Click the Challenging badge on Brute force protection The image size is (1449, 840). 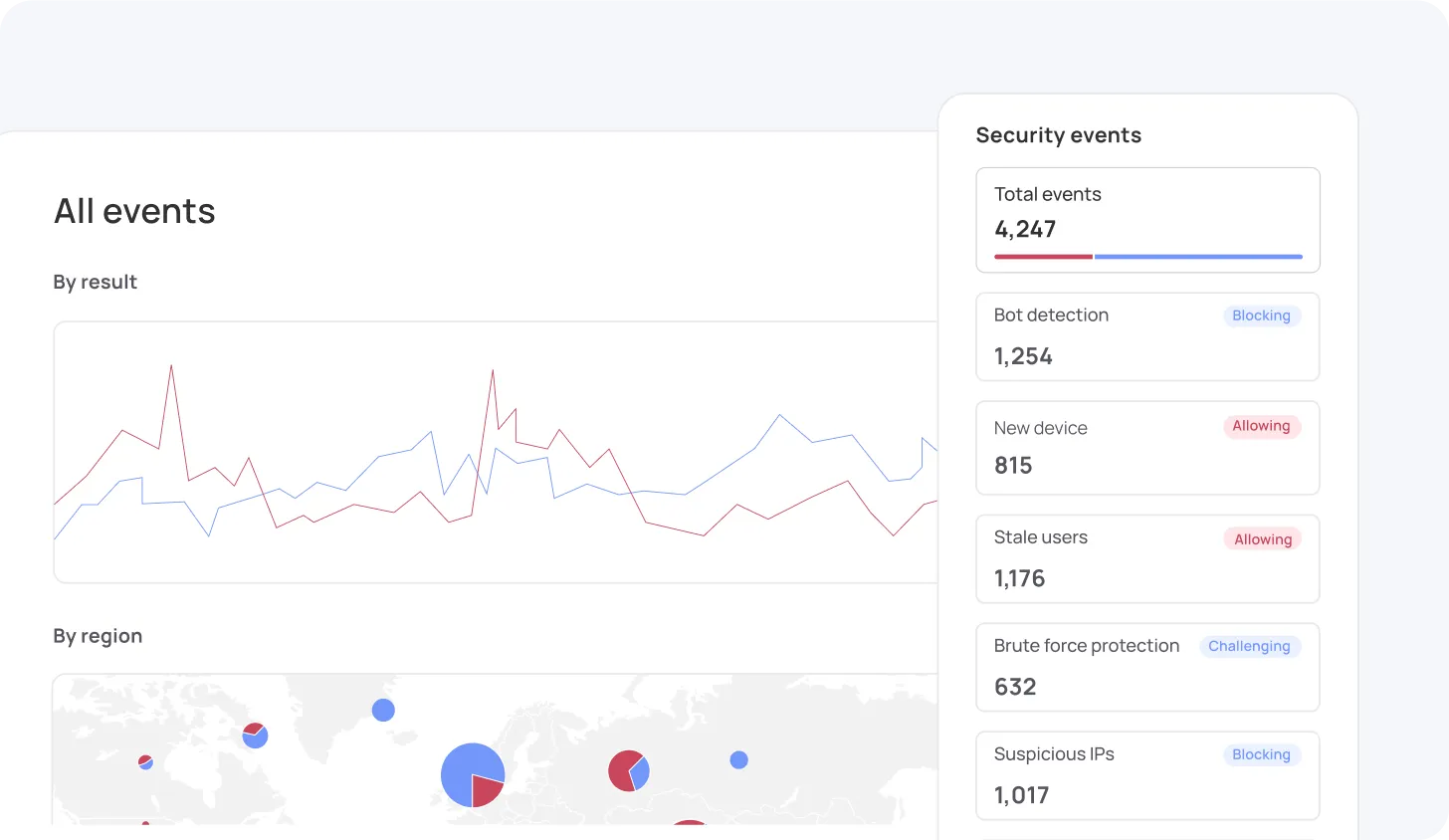pyautogui.click(x=1249, y=646)
